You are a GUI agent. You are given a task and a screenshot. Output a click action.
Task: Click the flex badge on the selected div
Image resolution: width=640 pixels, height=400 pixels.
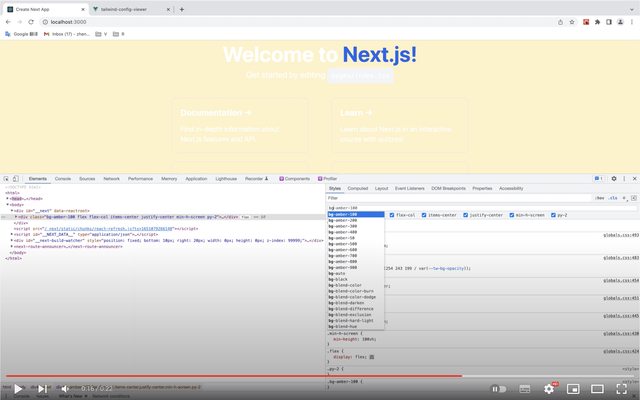(x=245, y=217)
